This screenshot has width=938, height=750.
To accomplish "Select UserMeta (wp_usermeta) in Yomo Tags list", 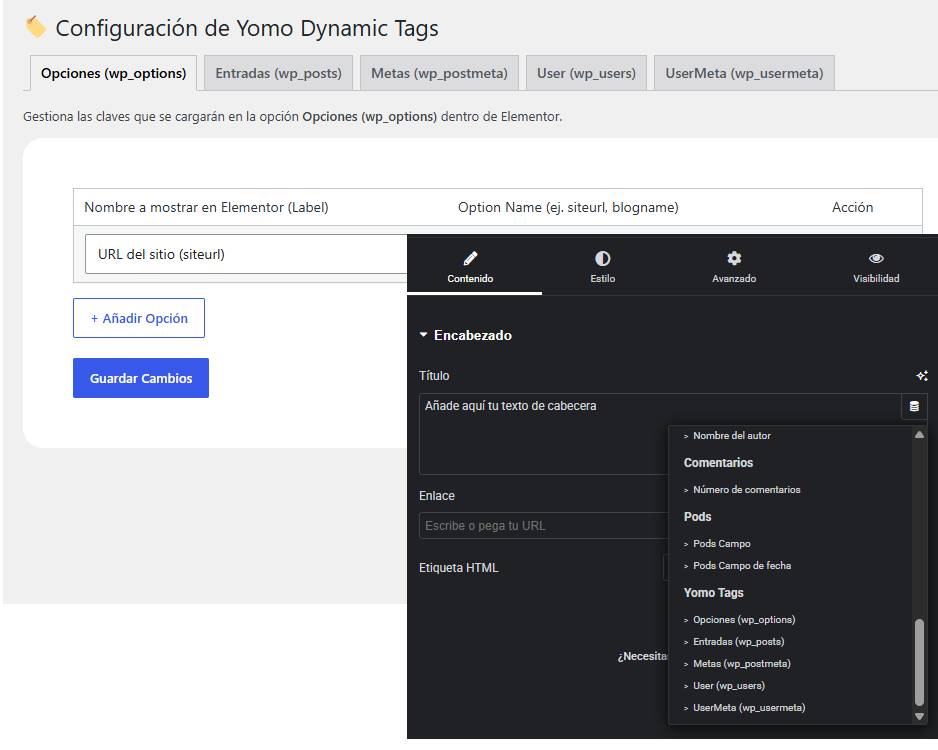I will tap(748, 708).
